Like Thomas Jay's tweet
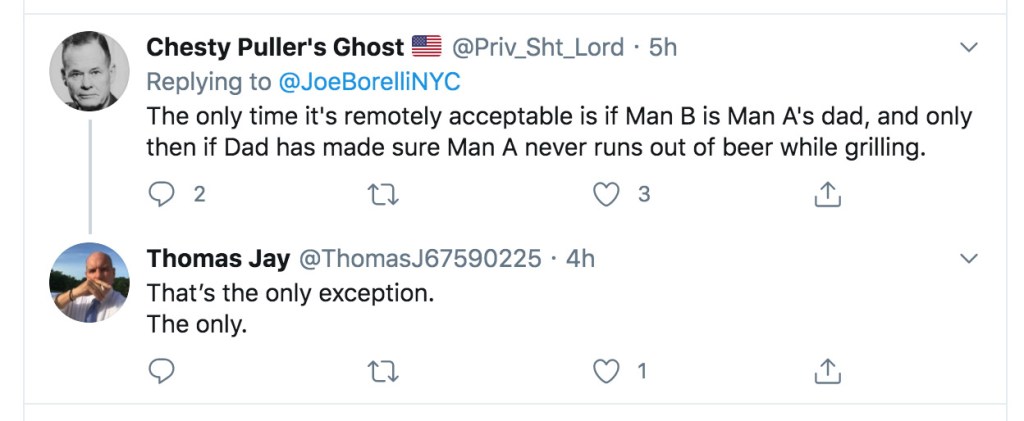 (605, 372)
